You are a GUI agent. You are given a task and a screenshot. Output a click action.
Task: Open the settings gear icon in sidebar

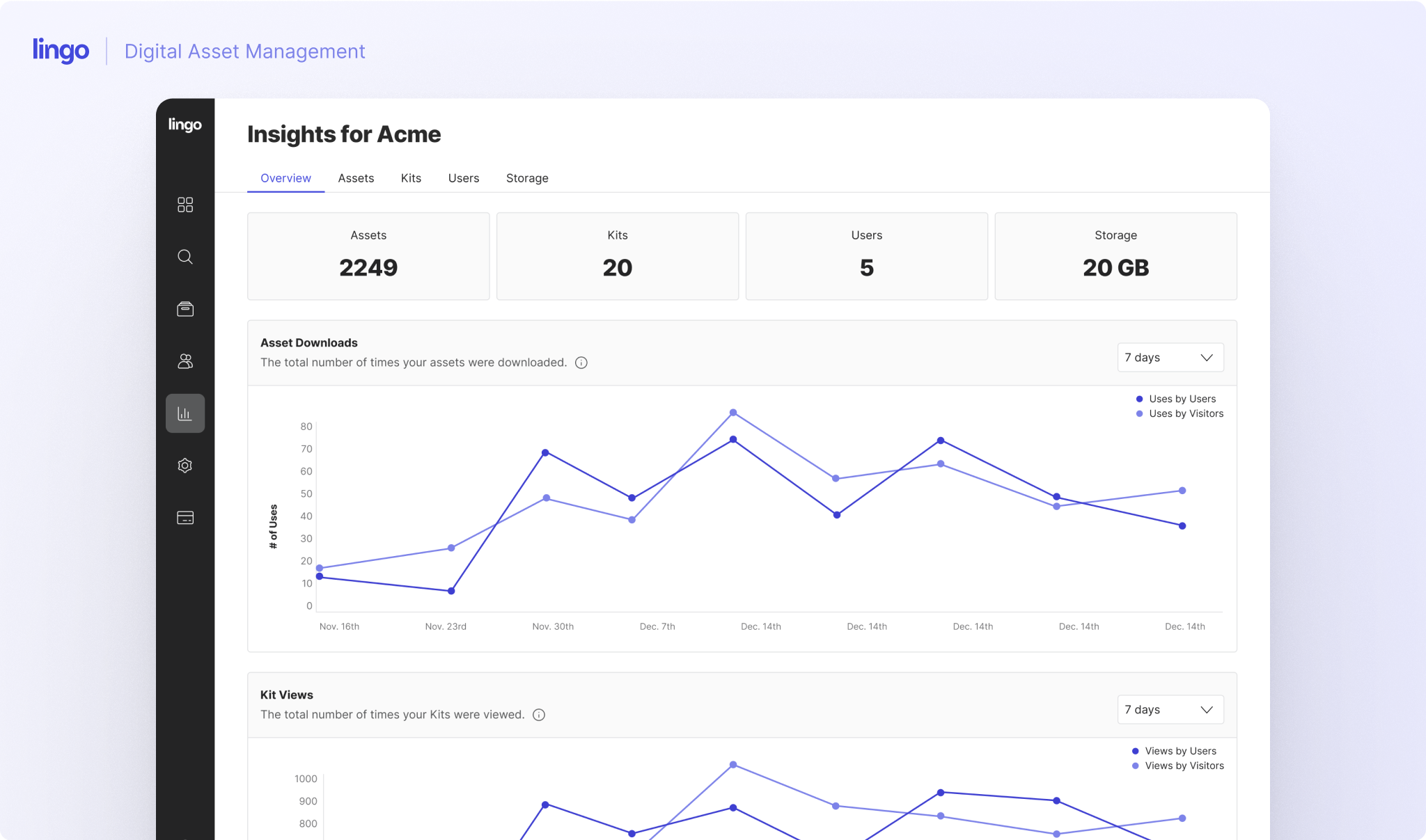(185, 466)
